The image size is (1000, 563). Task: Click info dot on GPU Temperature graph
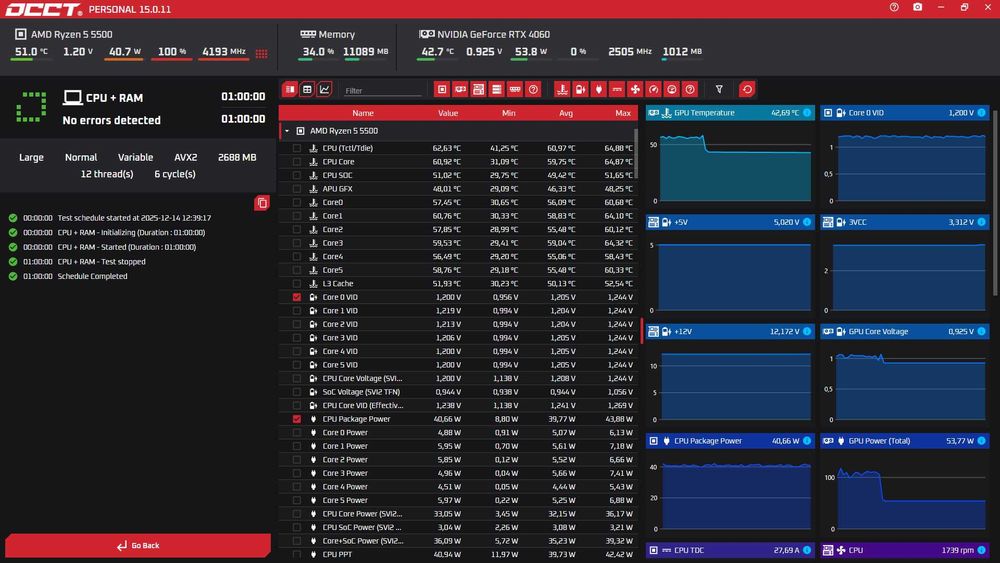click(807, 113)
